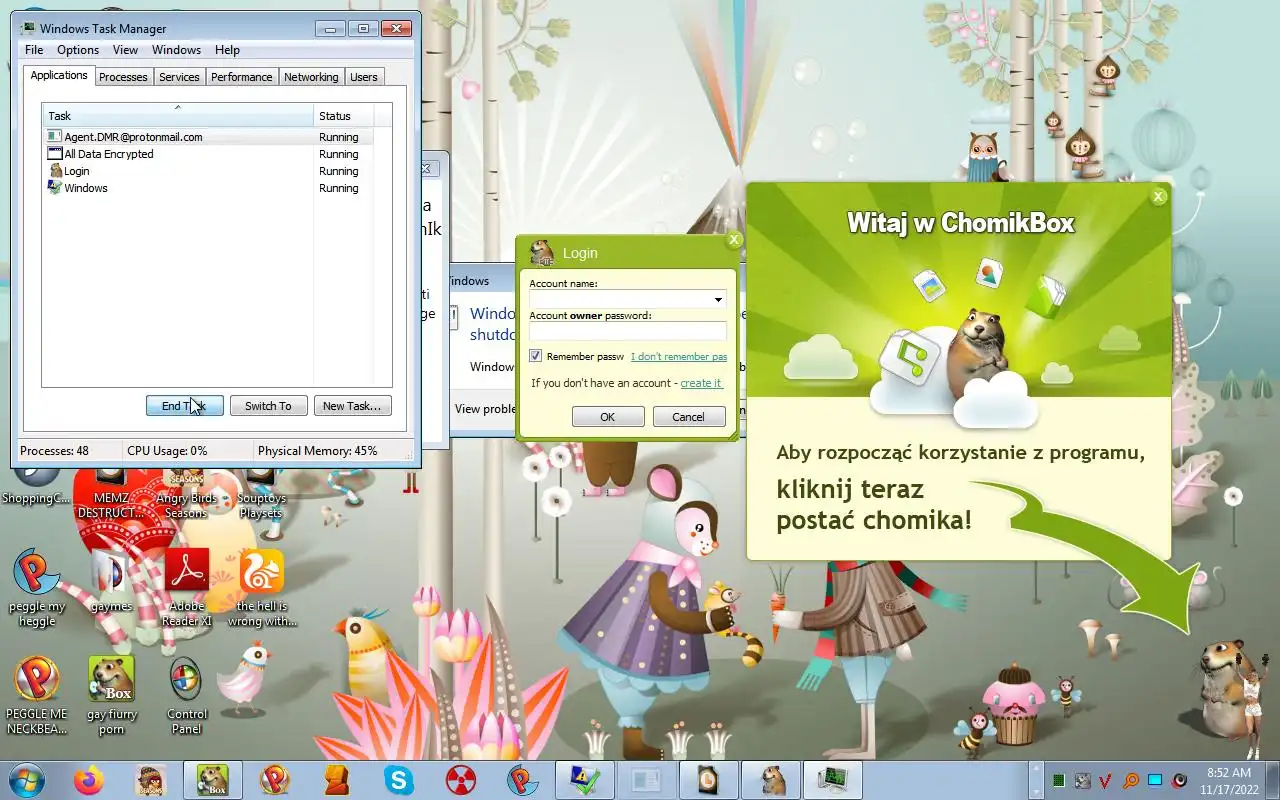Select the 'Angry Birds Seasons' desktop icon
This screenshot has width=1280, height=800.
187,495
